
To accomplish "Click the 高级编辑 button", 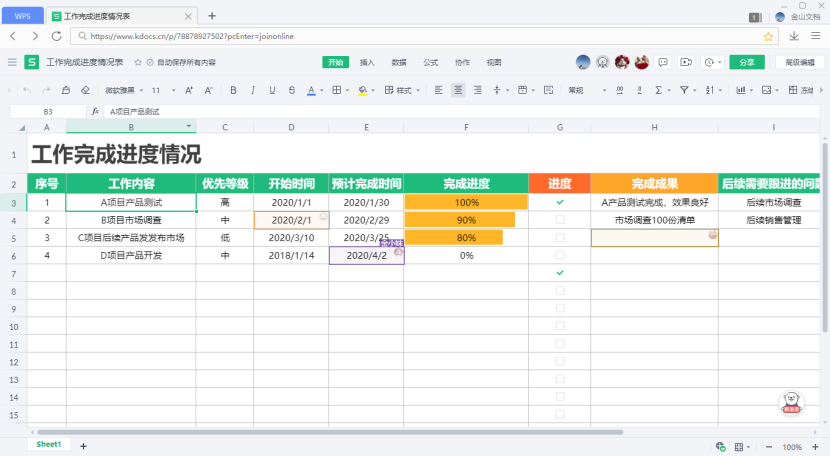I will click(x=800, y=62).
